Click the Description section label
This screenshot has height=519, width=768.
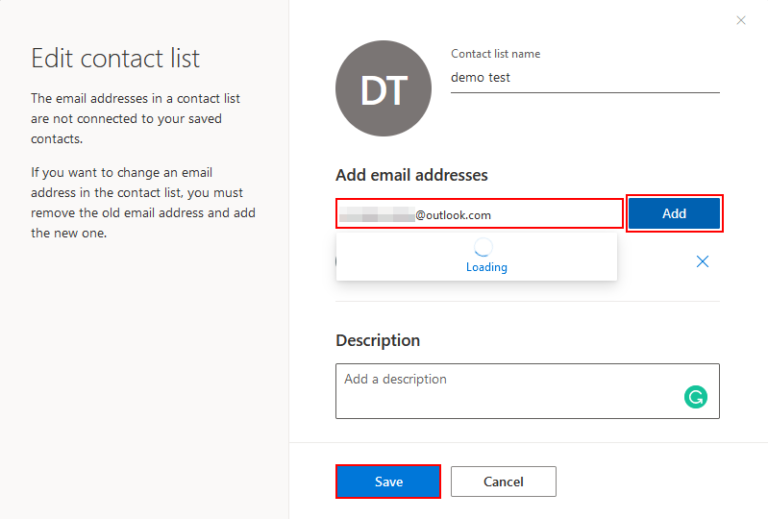pyautogui.click(x=378, y=340)
